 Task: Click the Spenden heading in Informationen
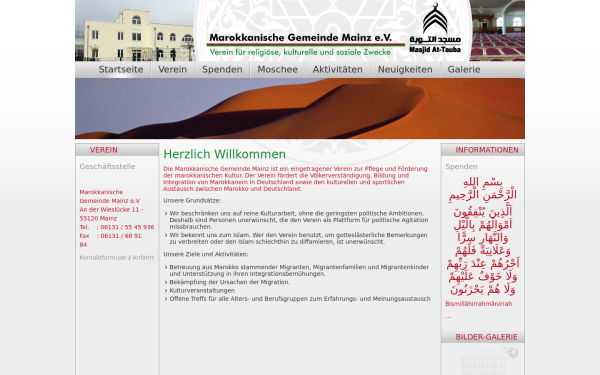461,166
